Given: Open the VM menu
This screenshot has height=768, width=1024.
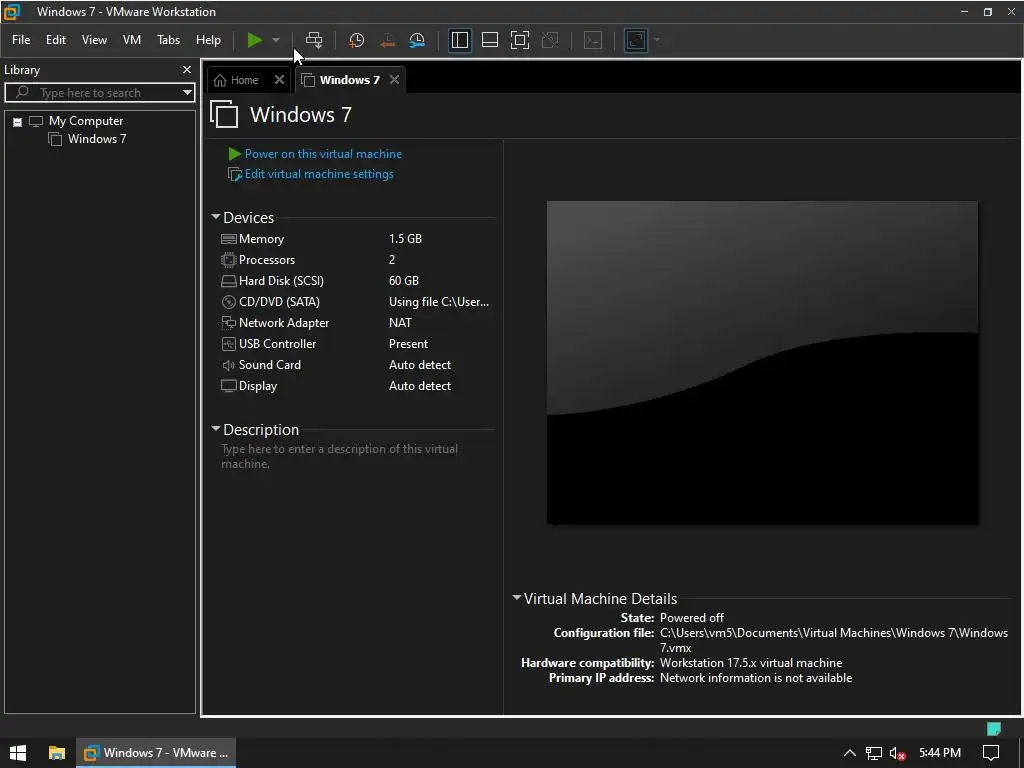Looking at the screenshot, I should [132, 40].
